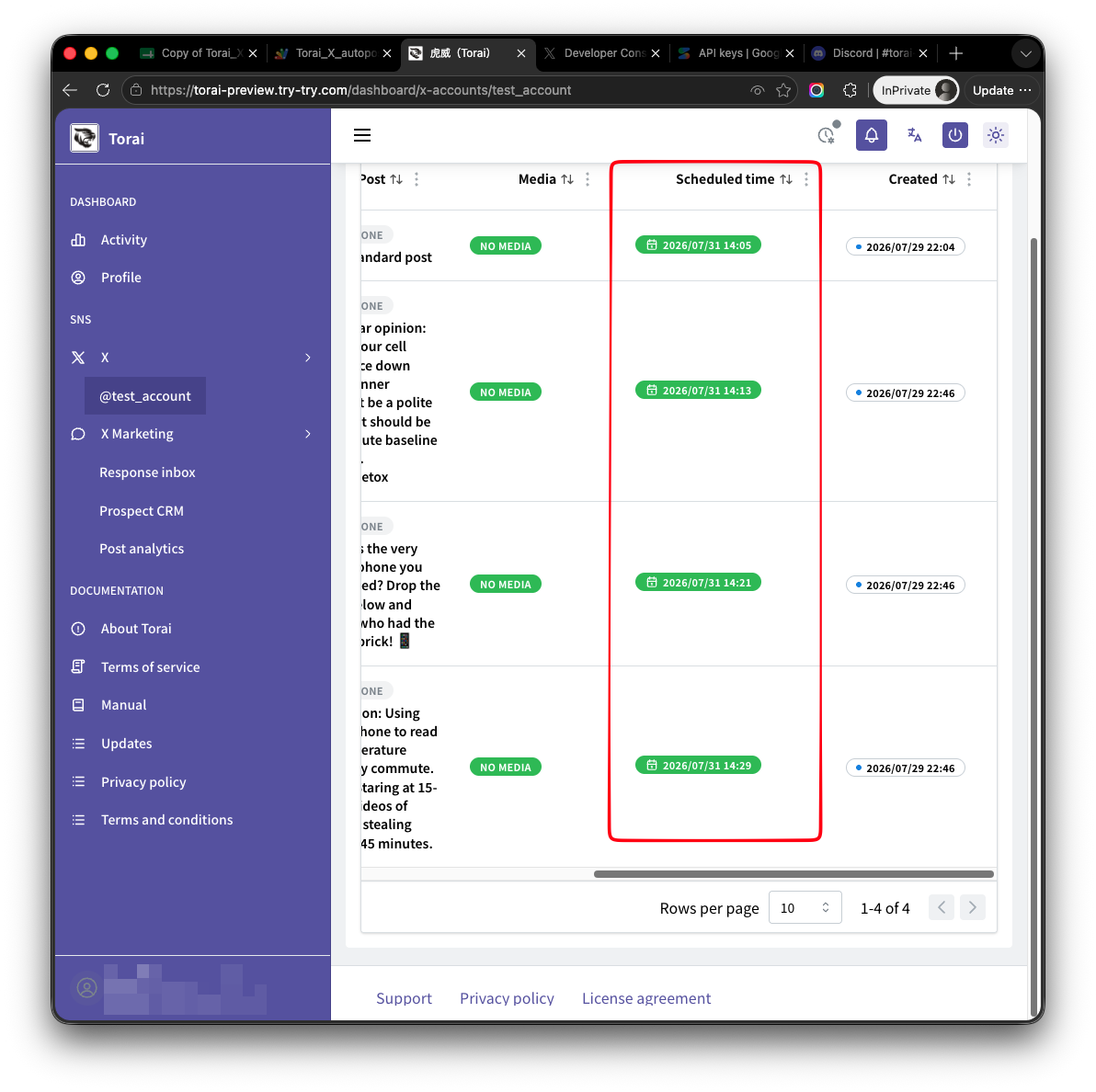Open the Rows per page dropdown
Image resolution: width=1096 pixels, height=1092 pixels.
(805, 907)
